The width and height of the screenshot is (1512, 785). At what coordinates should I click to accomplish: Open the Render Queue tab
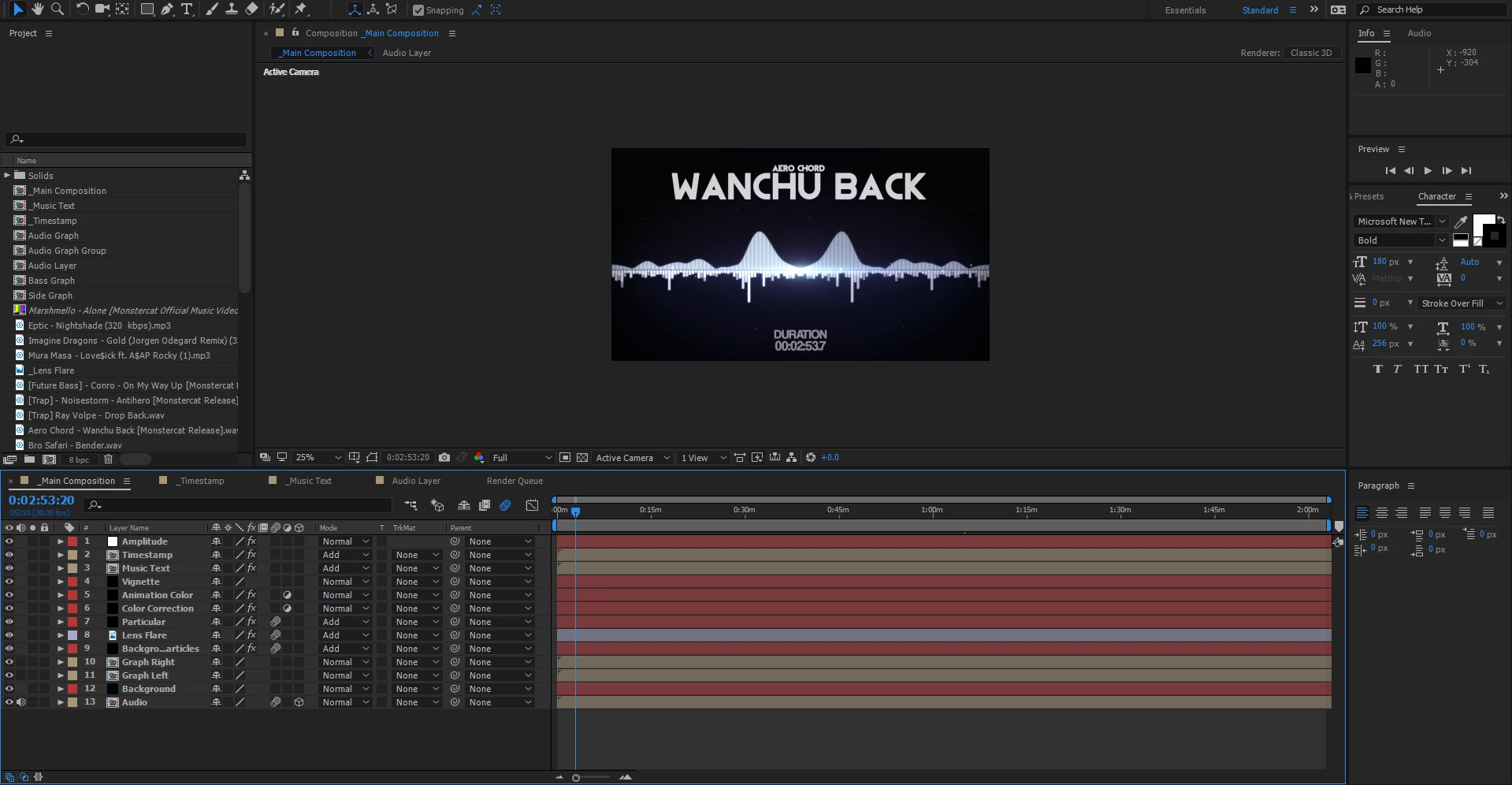pyautogui.click(x=515, y=481)
